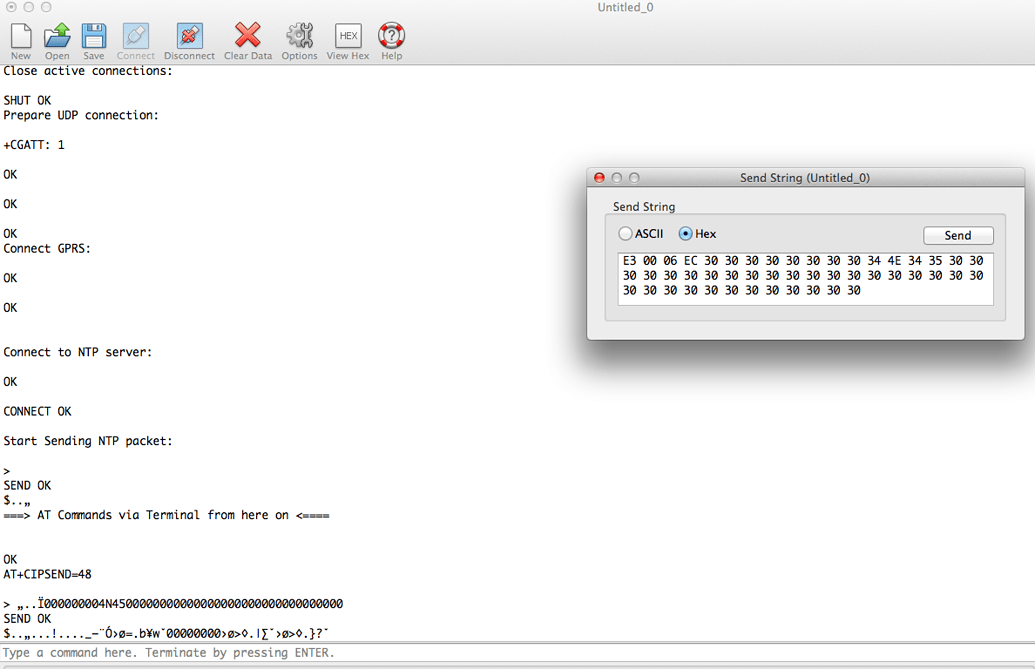Select the Connect toolbar icon
The width and height of the screenshot is (1035, 669).
[135, 38]
